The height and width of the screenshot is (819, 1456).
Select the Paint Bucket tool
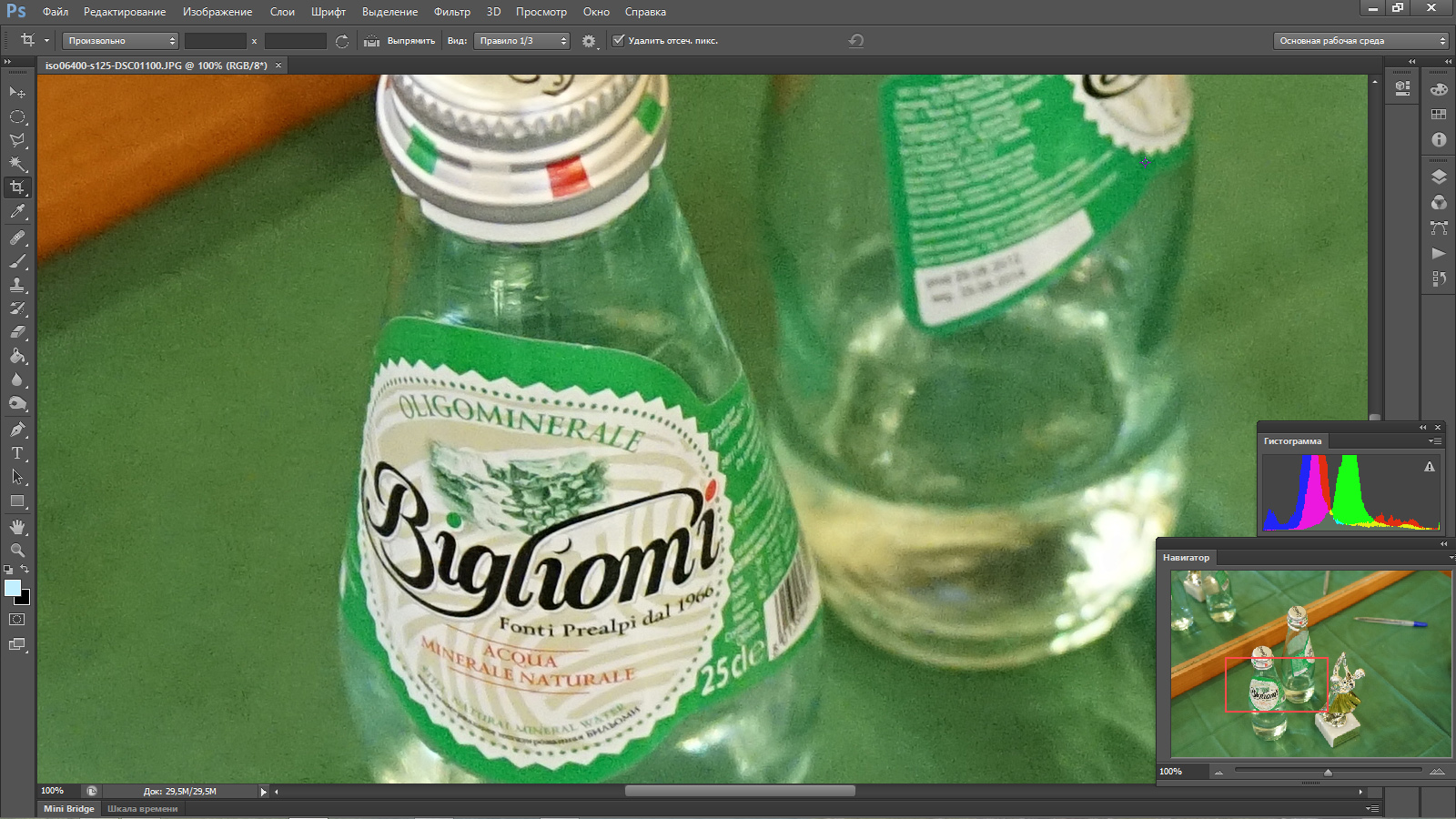(x=17, y=356)
